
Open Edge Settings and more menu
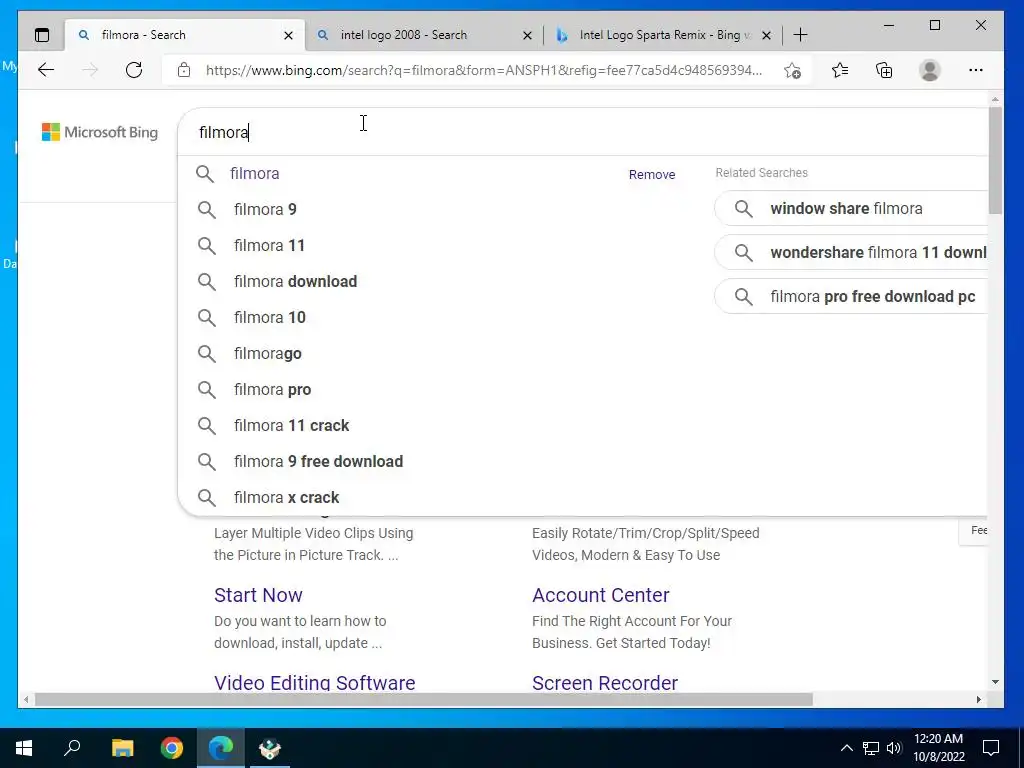976,70
